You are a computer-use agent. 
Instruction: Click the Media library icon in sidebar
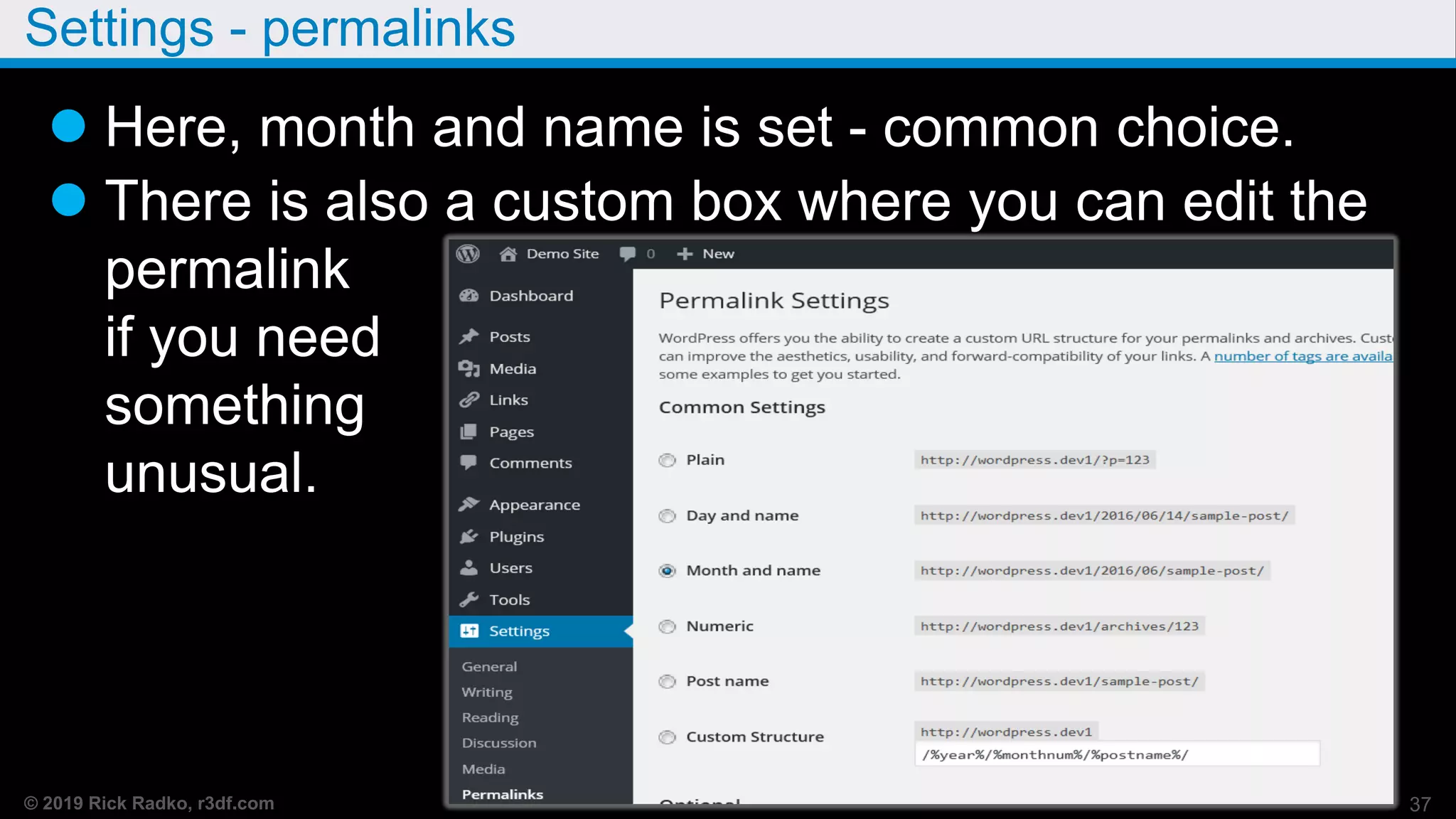(x=469, y=368)
